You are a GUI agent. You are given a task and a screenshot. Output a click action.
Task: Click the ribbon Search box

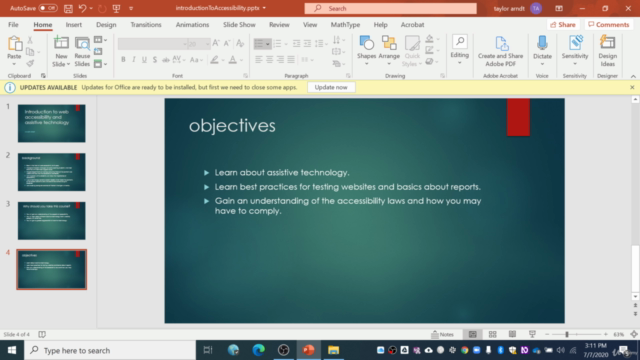tap(390, 8)
